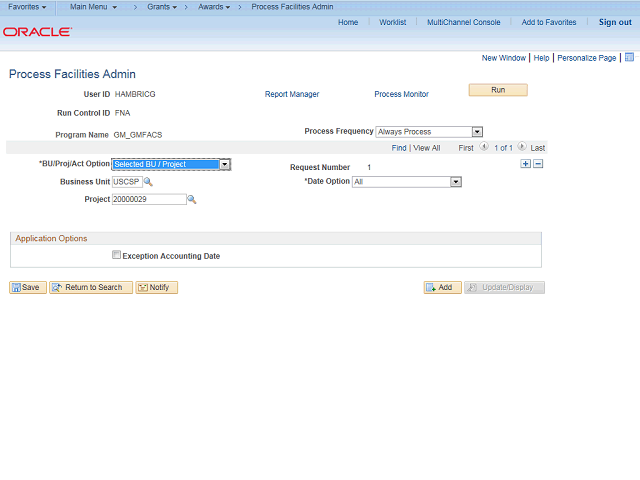Click the Notify button

(x=157, y=287)
